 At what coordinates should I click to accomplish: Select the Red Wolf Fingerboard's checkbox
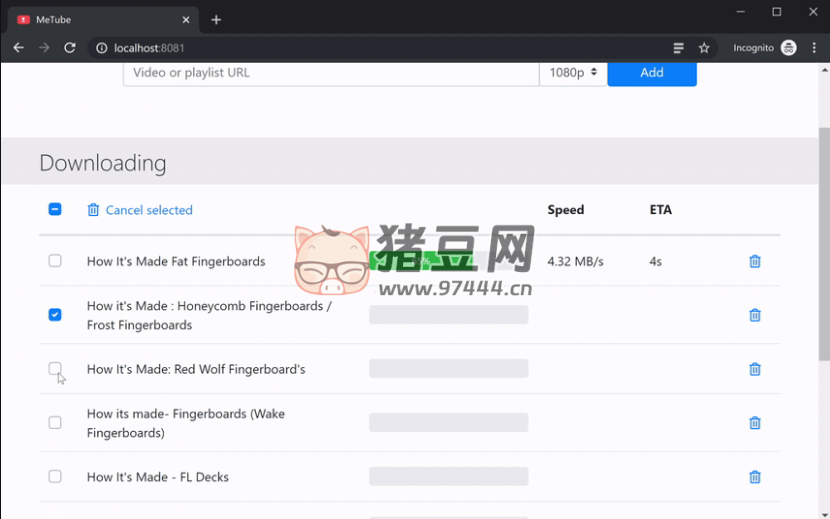(55, 369)
